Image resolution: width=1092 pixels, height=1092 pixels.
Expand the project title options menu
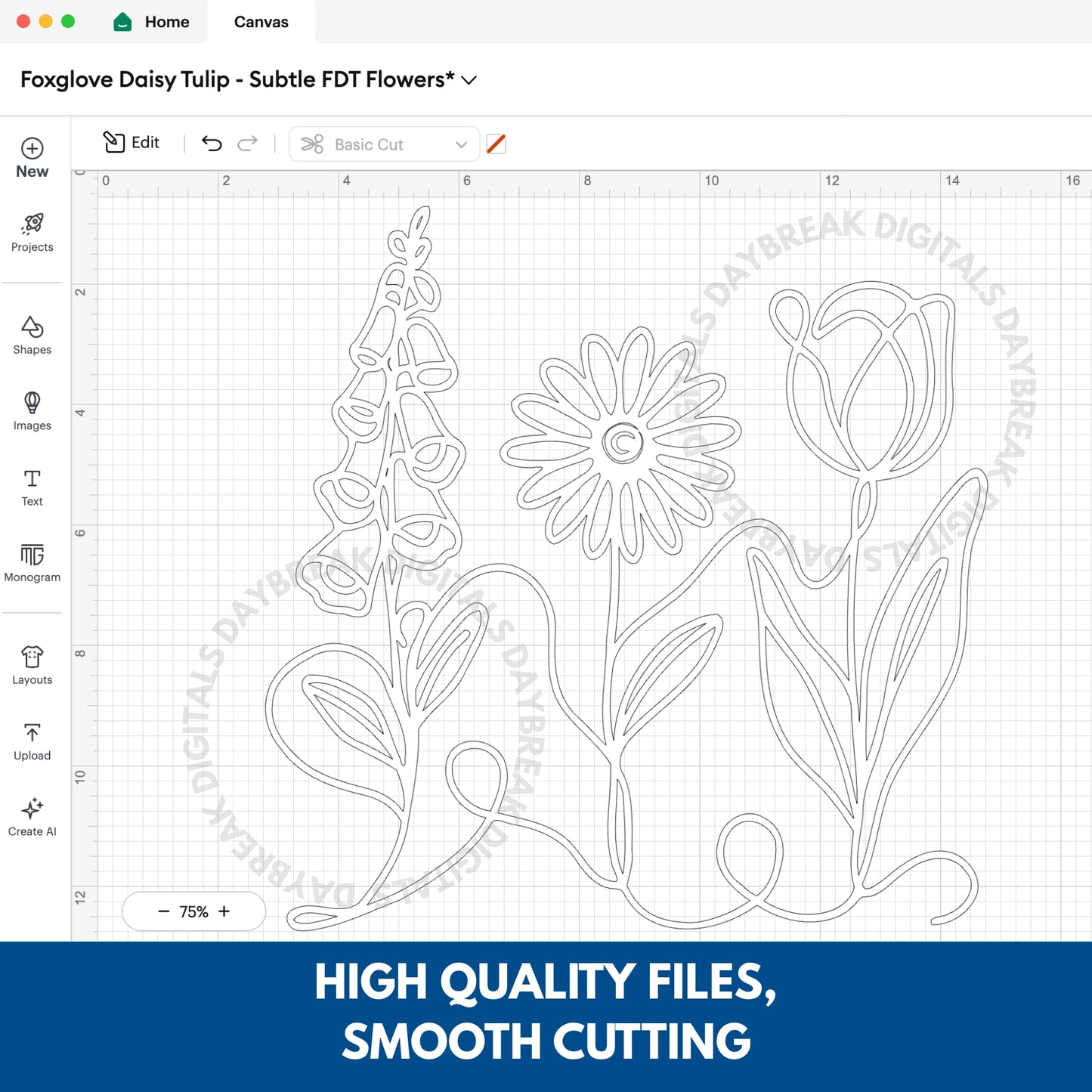tap(469, 80)
